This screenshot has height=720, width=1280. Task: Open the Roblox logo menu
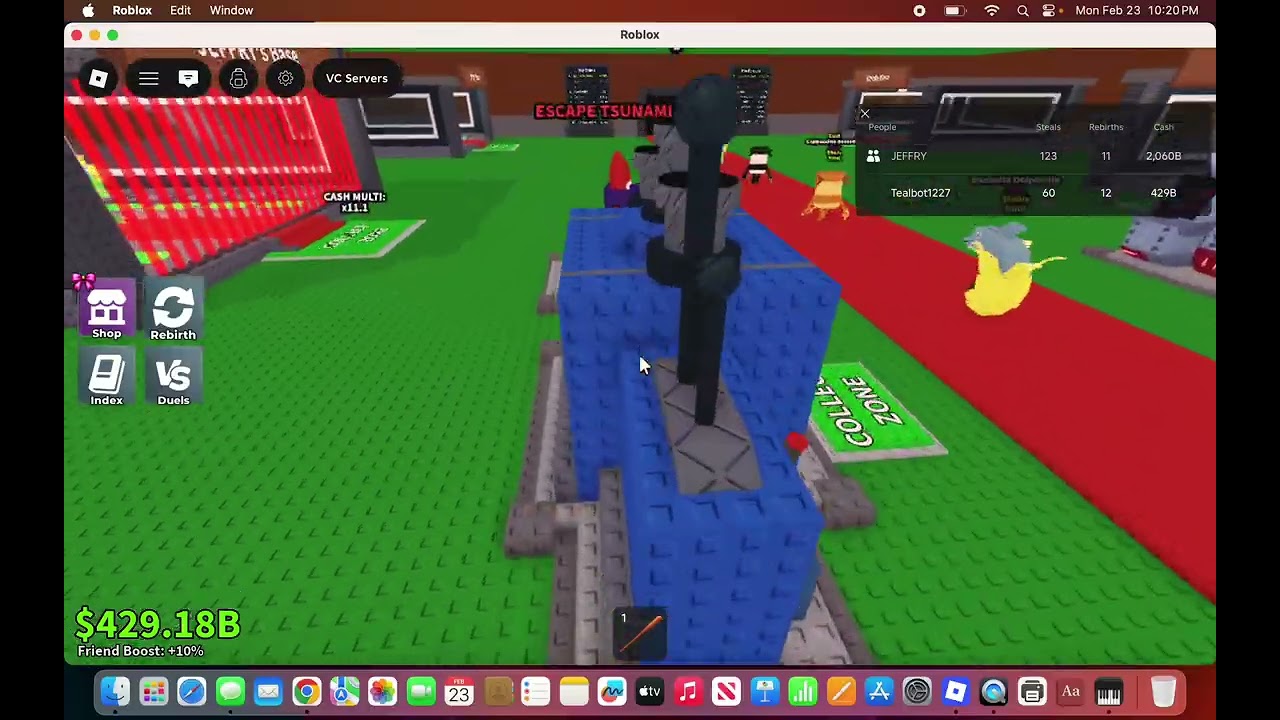click(98, 78)
